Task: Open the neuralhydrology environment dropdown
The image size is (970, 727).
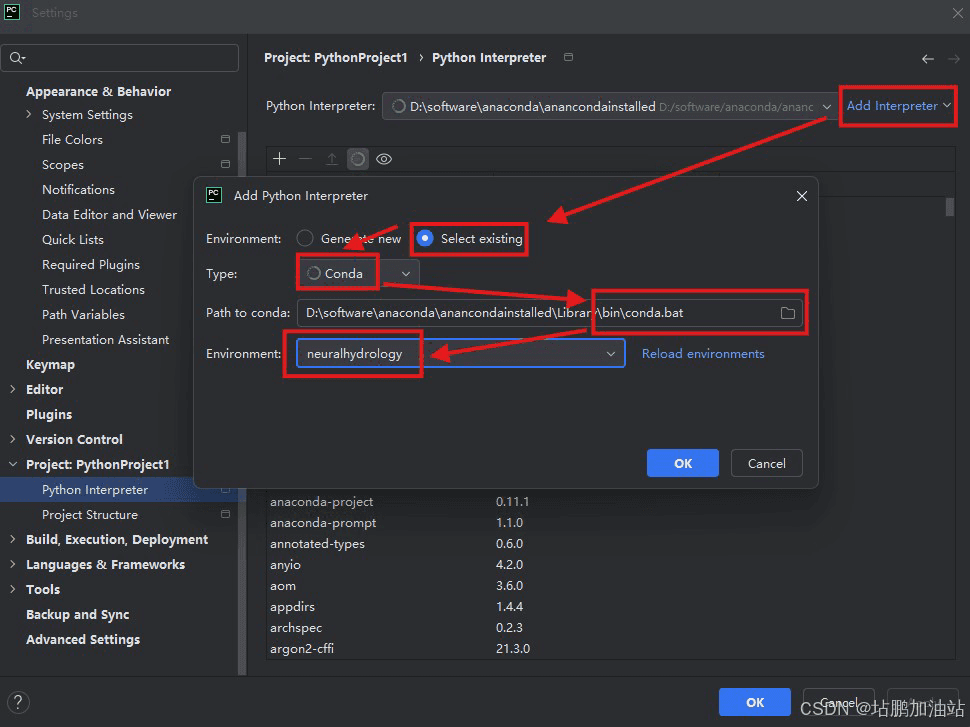Action: click(460, 354)
